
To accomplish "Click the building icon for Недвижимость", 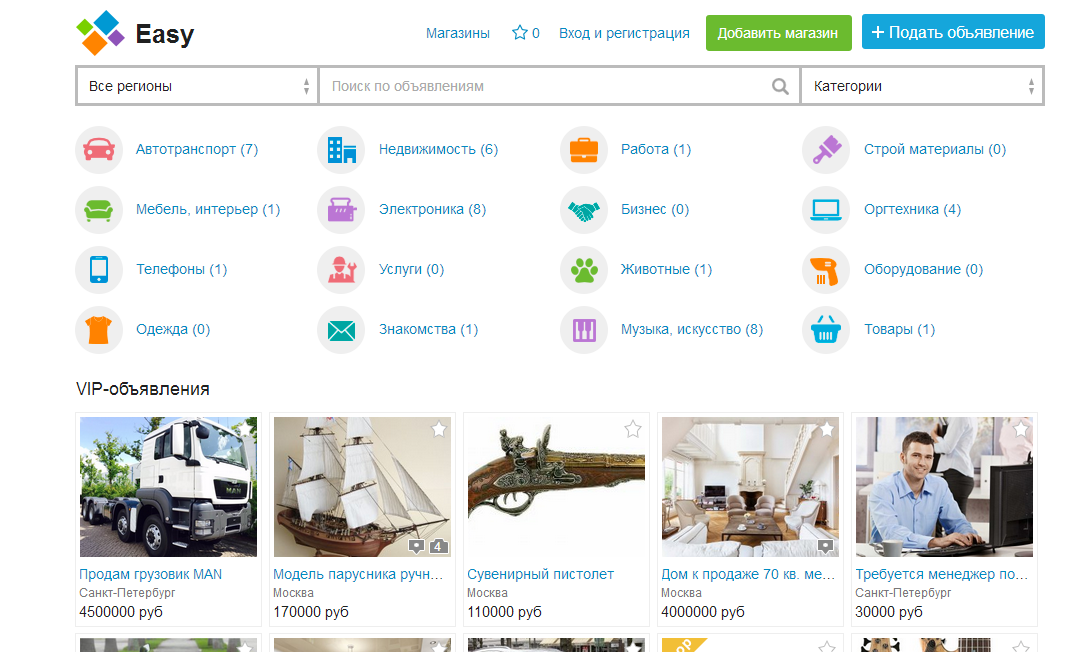I will tap(341, 149).
